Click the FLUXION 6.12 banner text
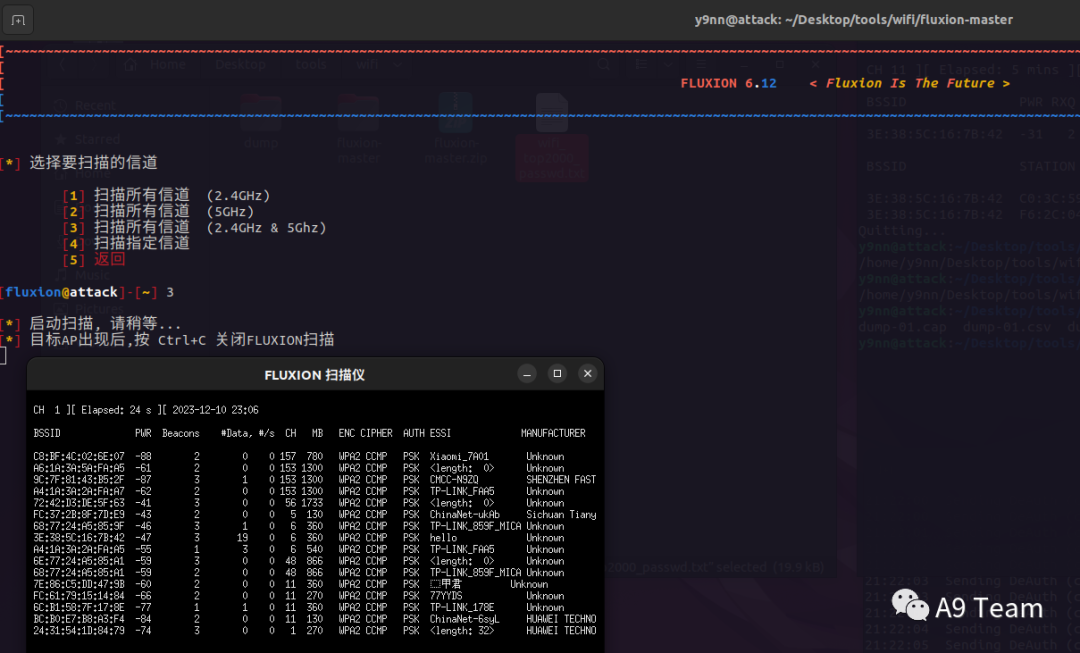The image size is (1080, 653). (x=728, y=83)
